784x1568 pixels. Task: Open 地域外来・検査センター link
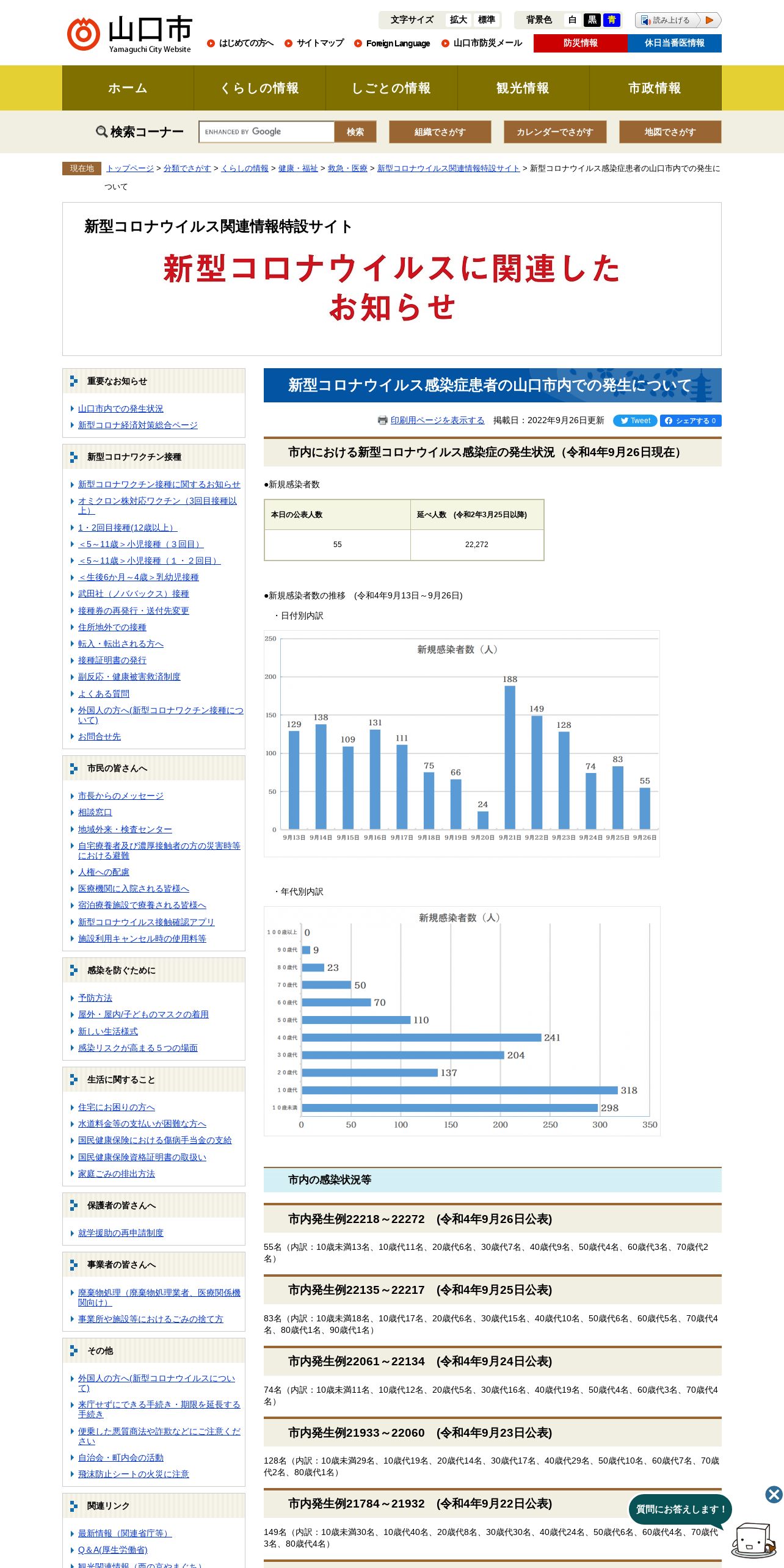click(125, 829)
